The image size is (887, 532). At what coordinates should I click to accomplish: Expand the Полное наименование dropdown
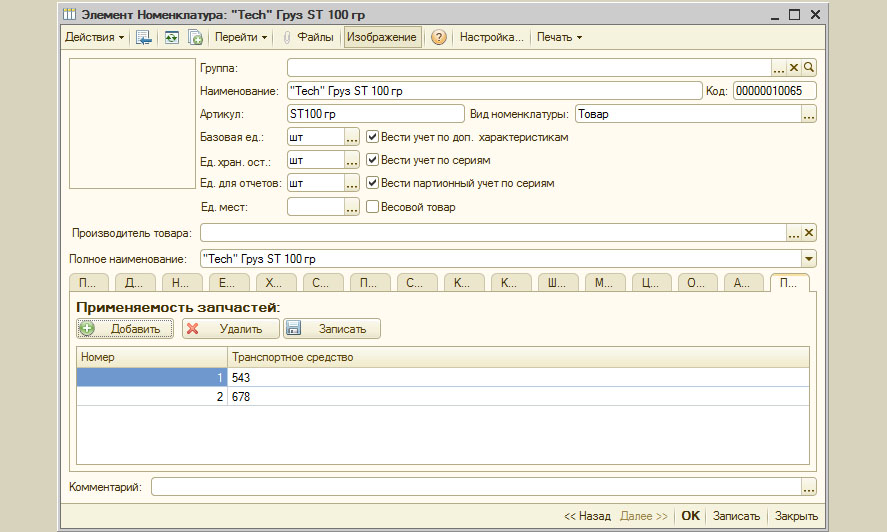coord(809,259)
